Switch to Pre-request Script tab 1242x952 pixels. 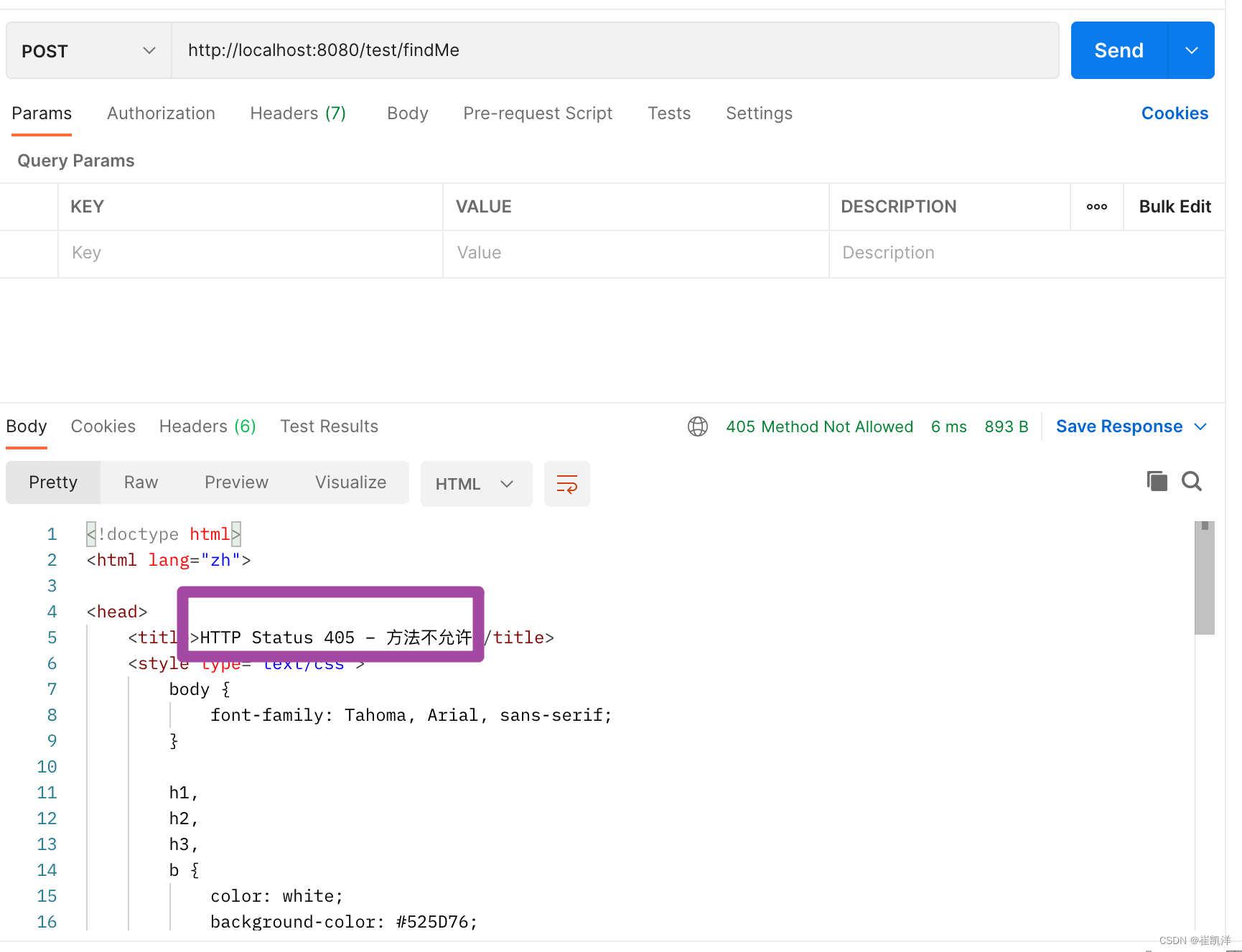point(538,113)
